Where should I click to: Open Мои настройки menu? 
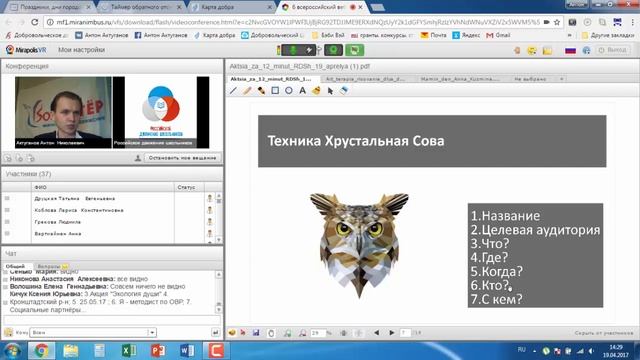pyautogui.click(x=81, y=50)
